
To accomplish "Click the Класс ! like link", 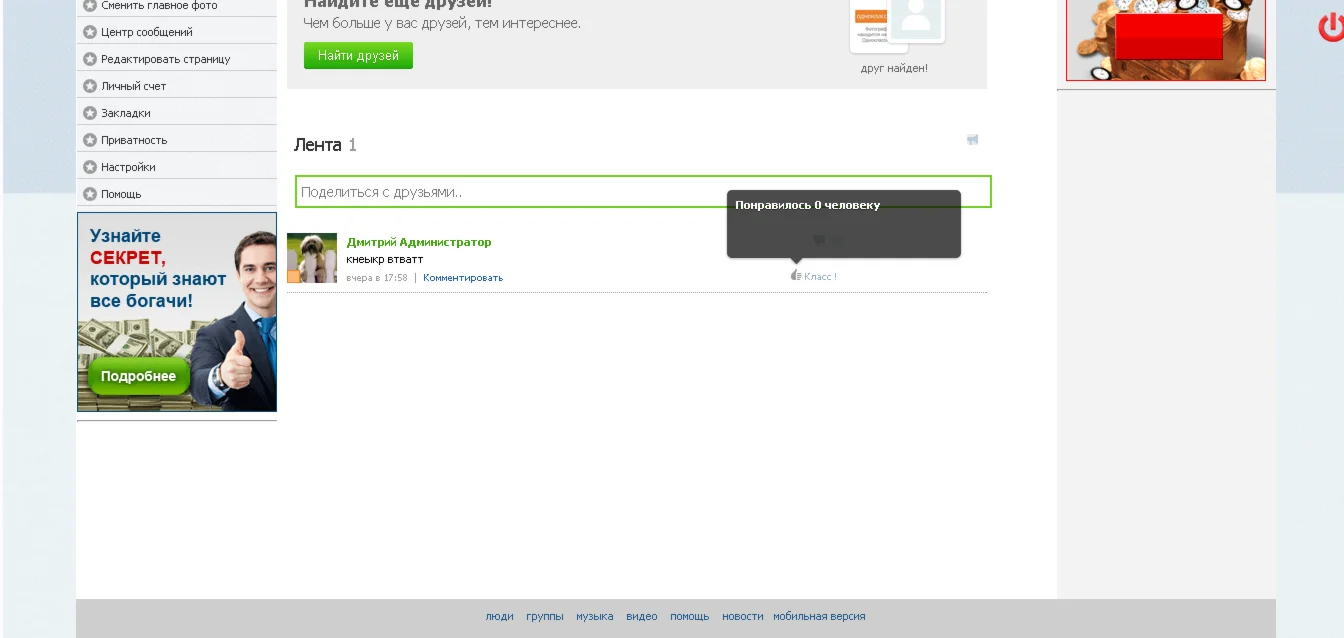I will 820,276.
